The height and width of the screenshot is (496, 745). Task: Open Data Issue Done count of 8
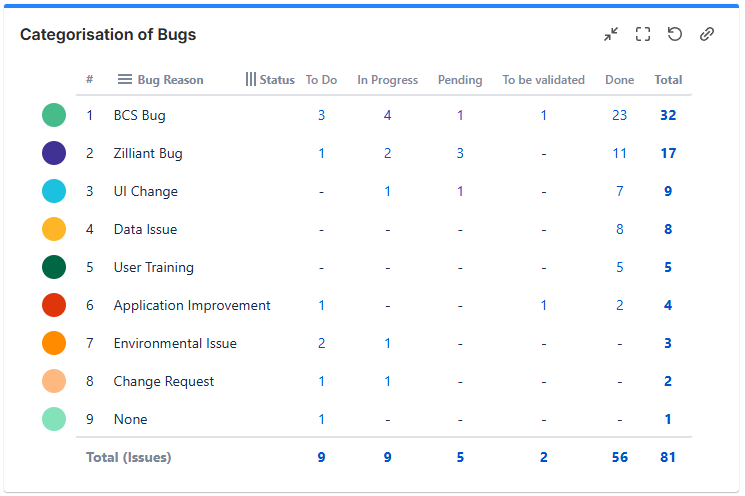(x=619, y=229)
